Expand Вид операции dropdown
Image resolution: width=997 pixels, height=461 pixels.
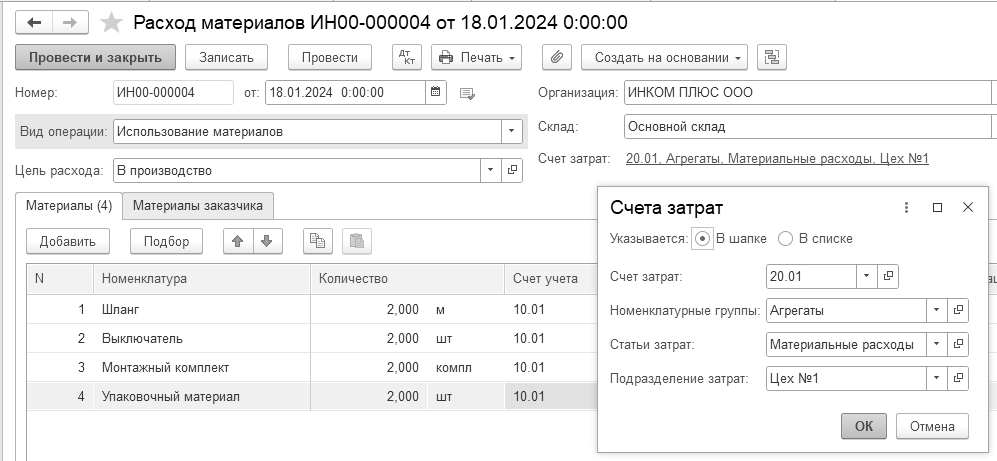point(512,132)
